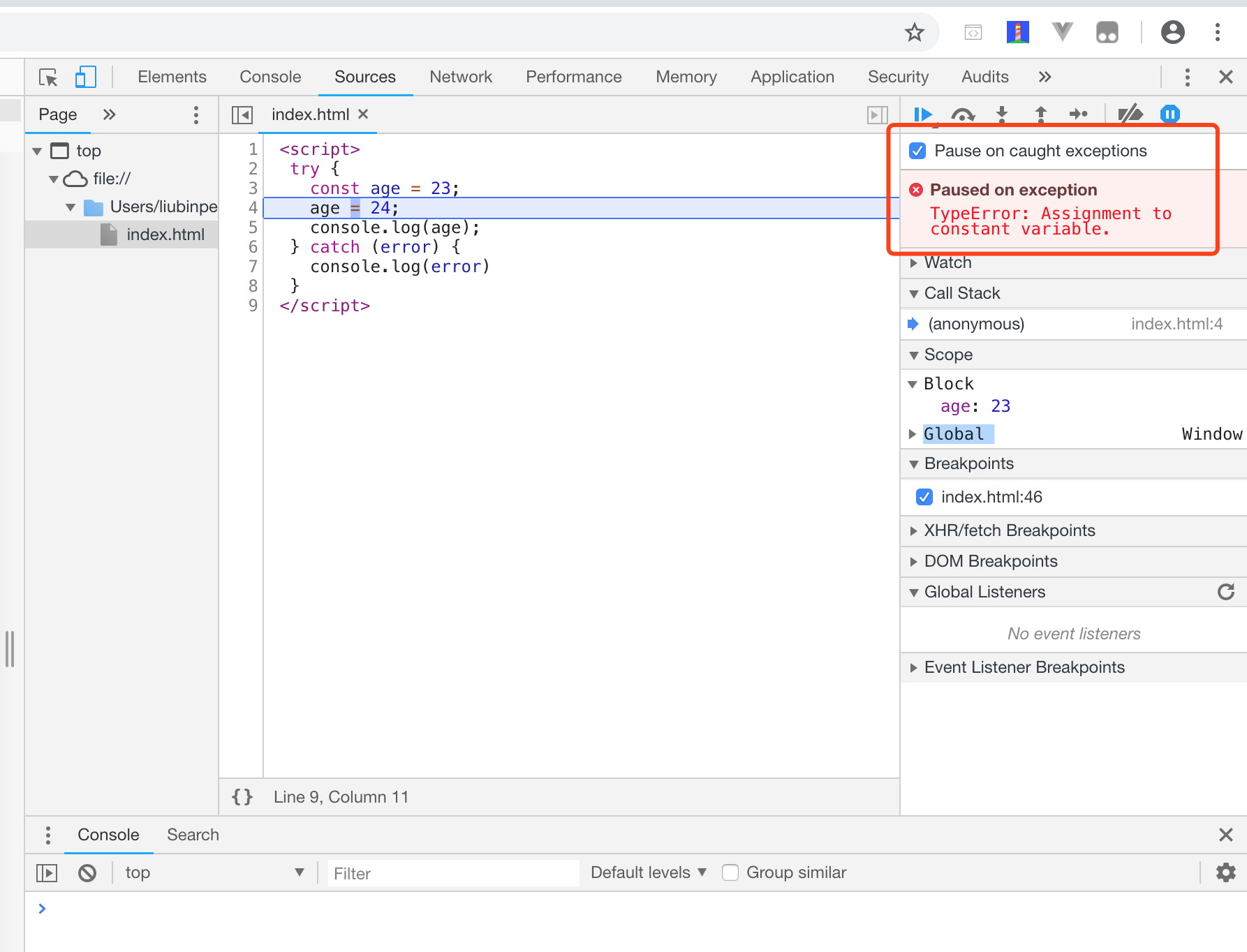Open the Performance tab
Image resolution: width=1247 pixels, height=952 pixels.
coord(573,77)
